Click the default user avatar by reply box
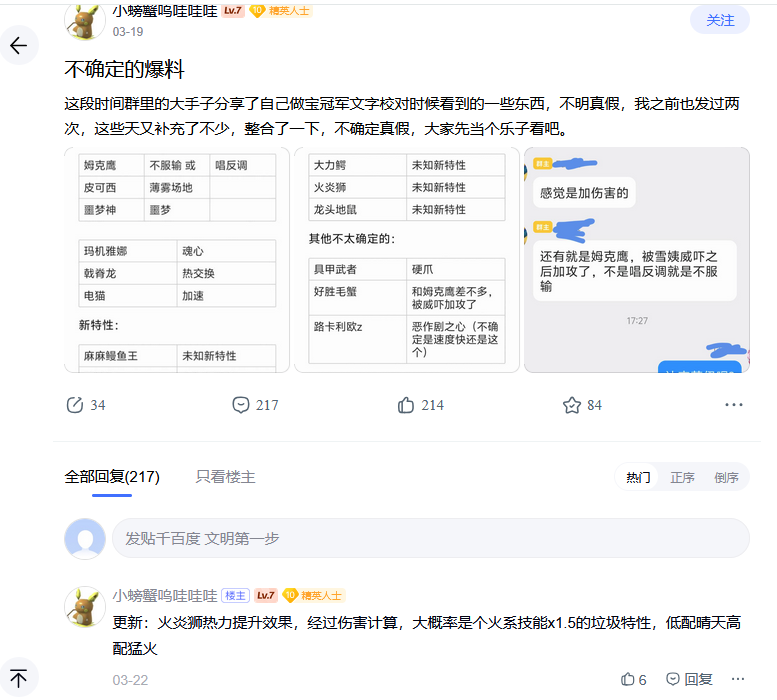 [x=85, y=538]
